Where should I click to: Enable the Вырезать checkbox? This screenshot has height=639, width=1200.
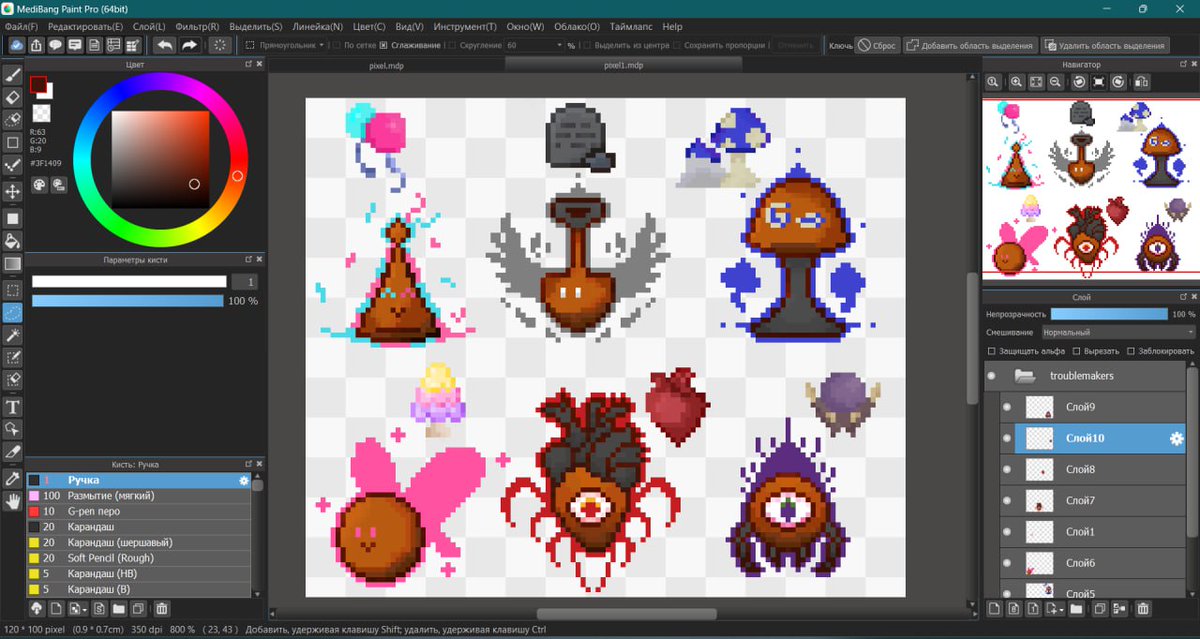point(1077,351)
